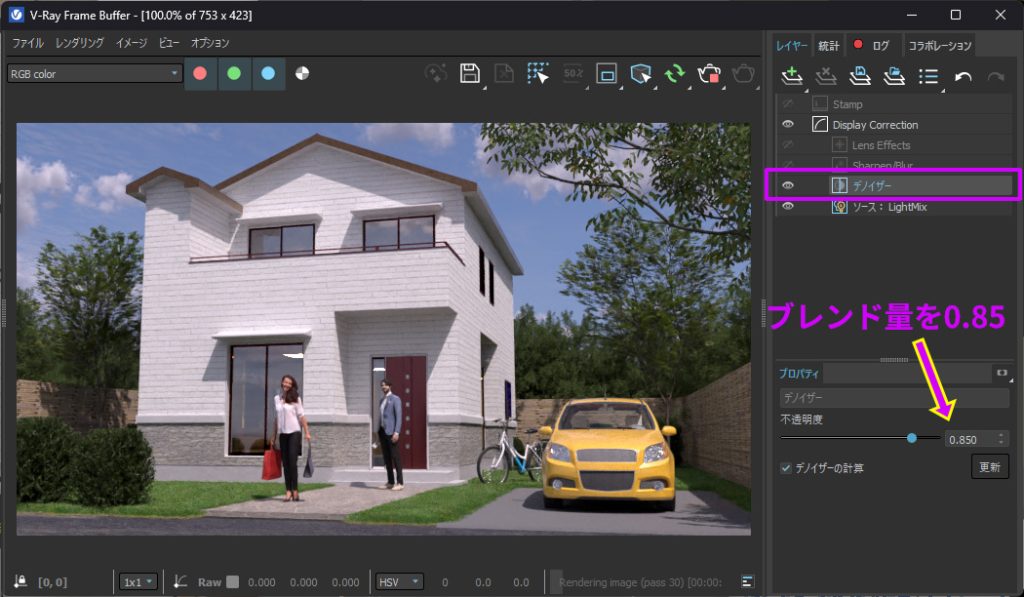Click the undo arrow in layers panel

[x=962, y=76]
